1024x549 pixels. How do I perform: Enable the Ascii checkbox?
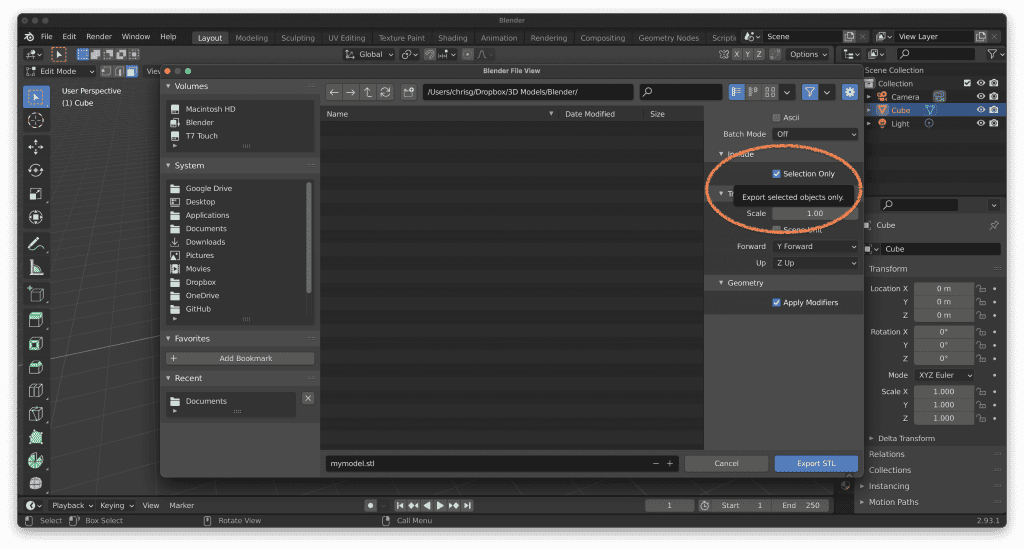[x=776, y=118]
